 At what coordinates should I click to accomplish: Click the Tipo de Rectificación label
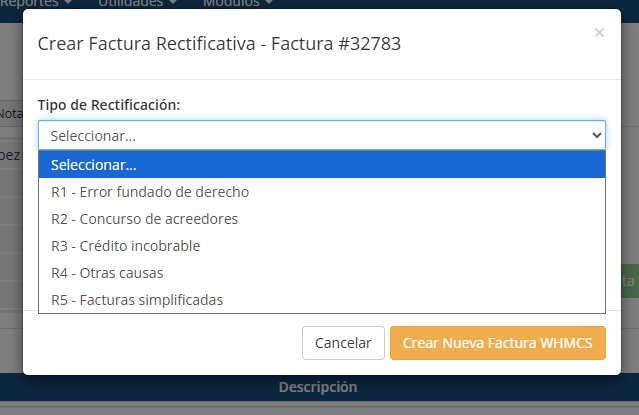(109, 105)
